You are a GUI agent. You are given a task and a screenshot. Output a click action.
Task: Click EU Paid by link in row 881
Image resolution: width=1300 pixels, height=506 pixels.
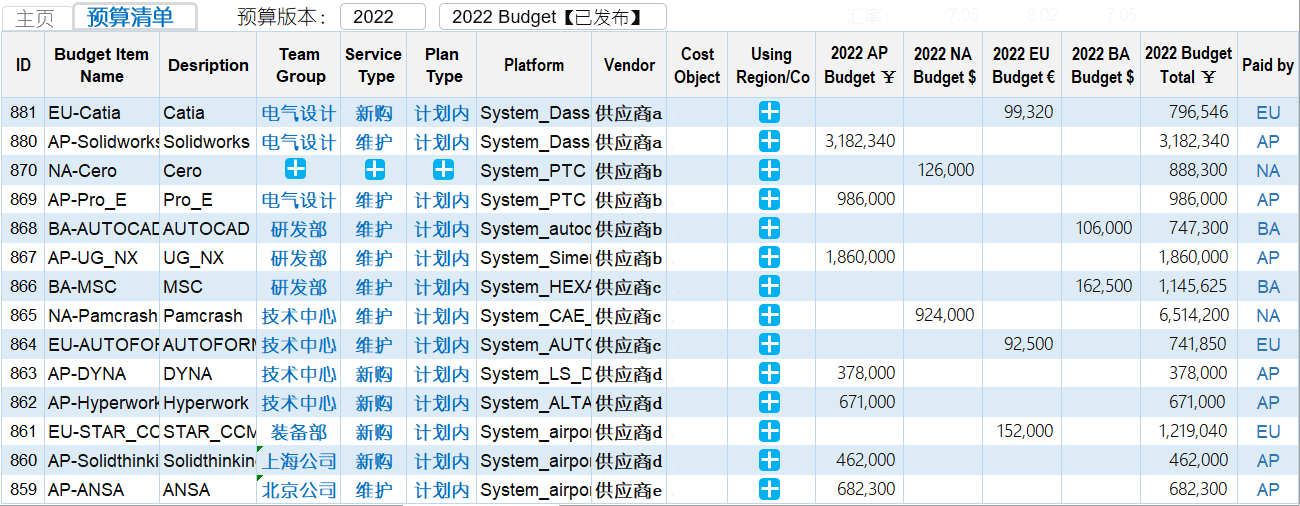point(1268,113)
